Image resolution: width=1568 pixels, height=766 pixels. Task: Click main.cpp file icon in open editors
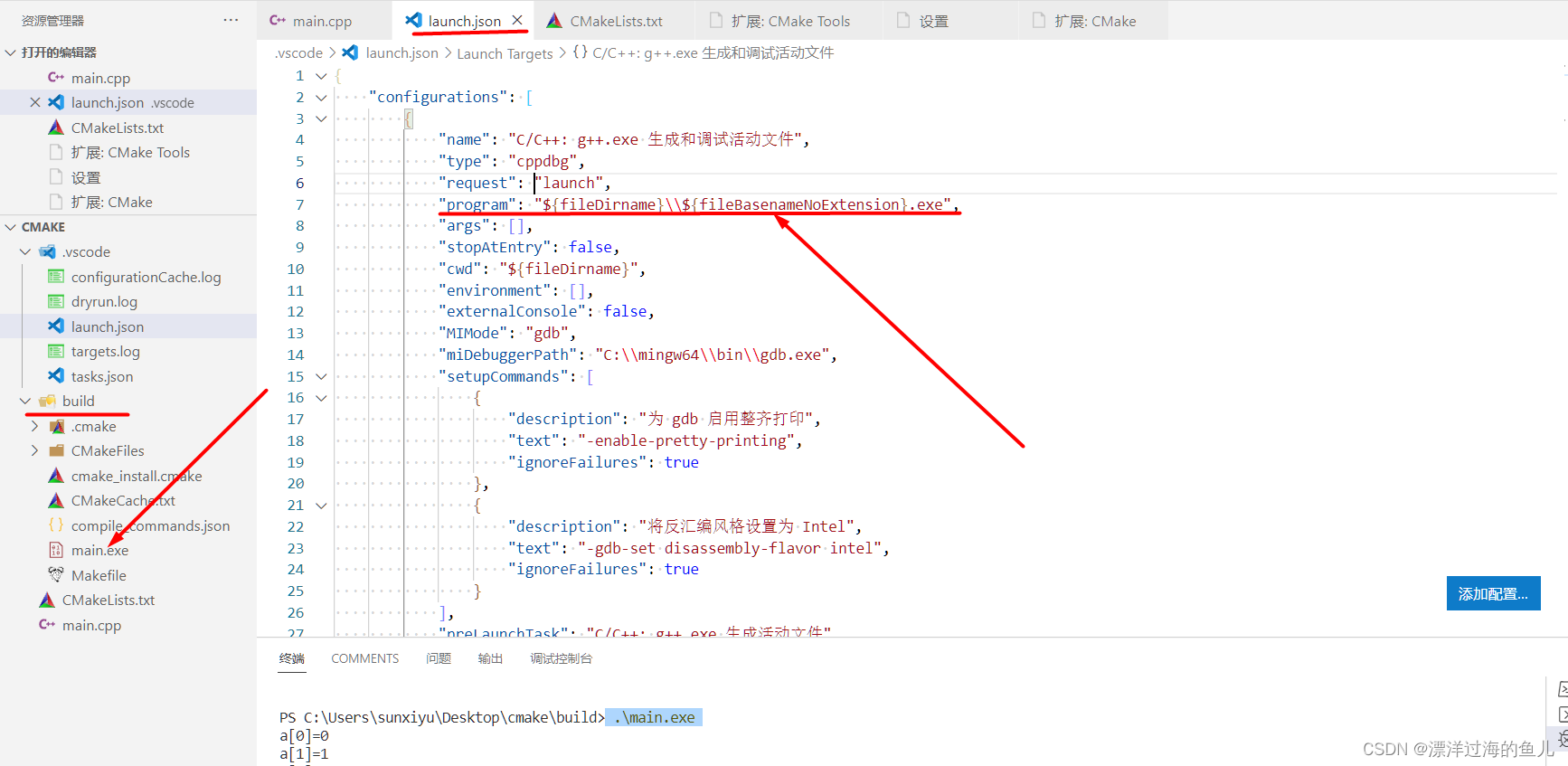(56, 78)
